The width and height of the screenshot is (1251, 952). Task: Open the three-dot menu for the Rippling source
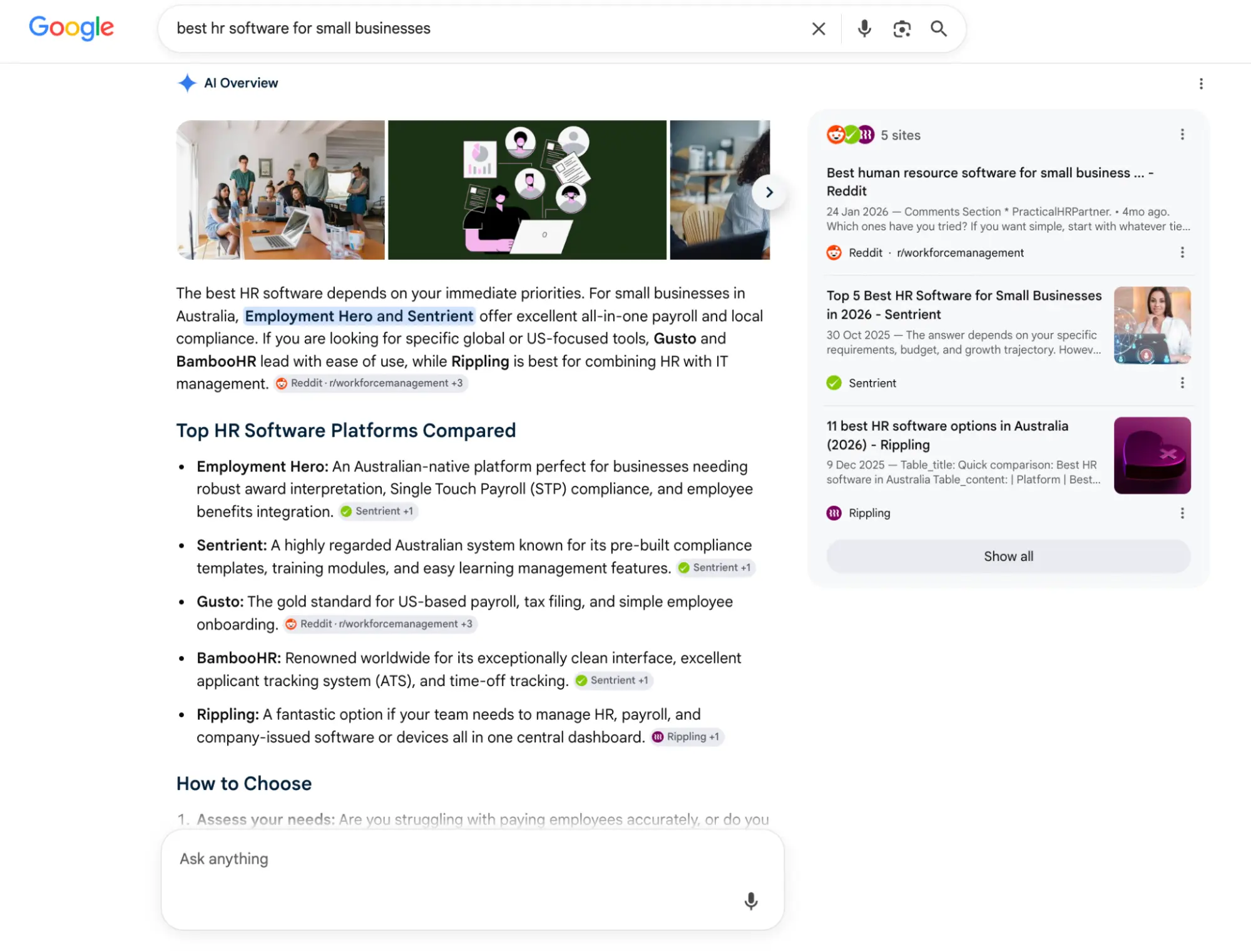(x=1182, y=513)
